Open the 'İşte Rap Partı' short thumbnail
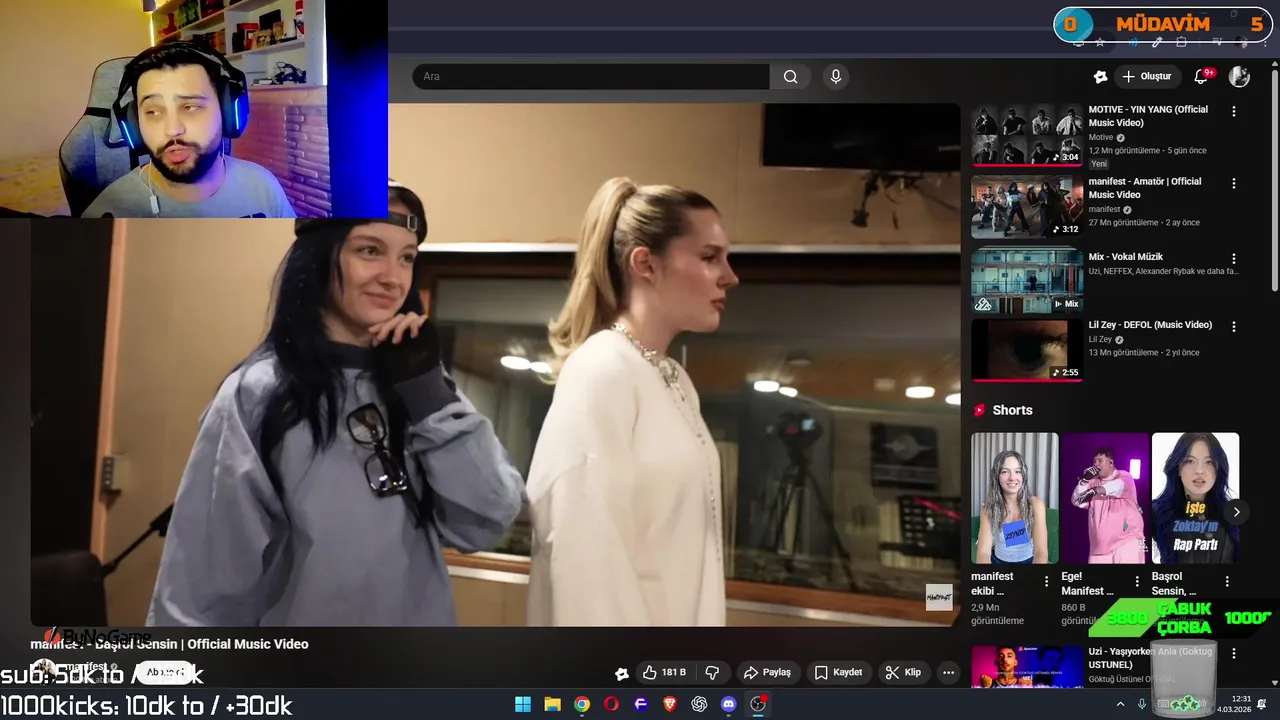The width and height of the screenshot is (1280, 720). click(x=1195, y=498)
